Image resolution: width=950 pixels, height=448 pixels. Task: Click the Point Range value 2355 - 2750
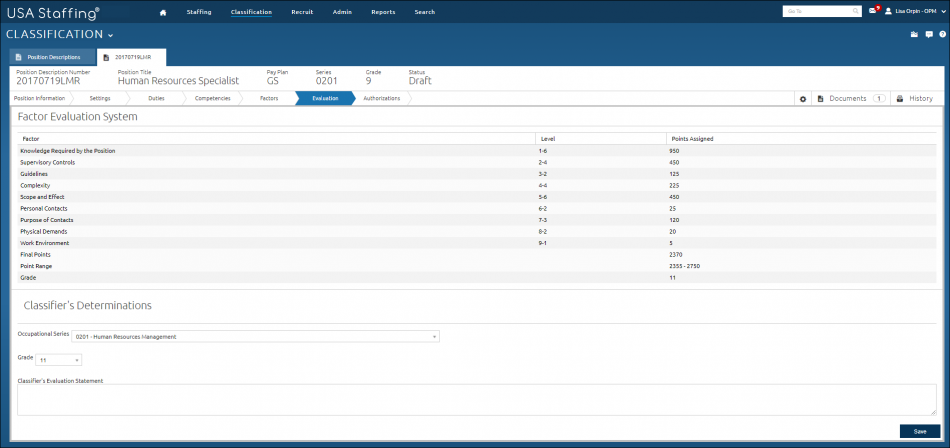685,266
